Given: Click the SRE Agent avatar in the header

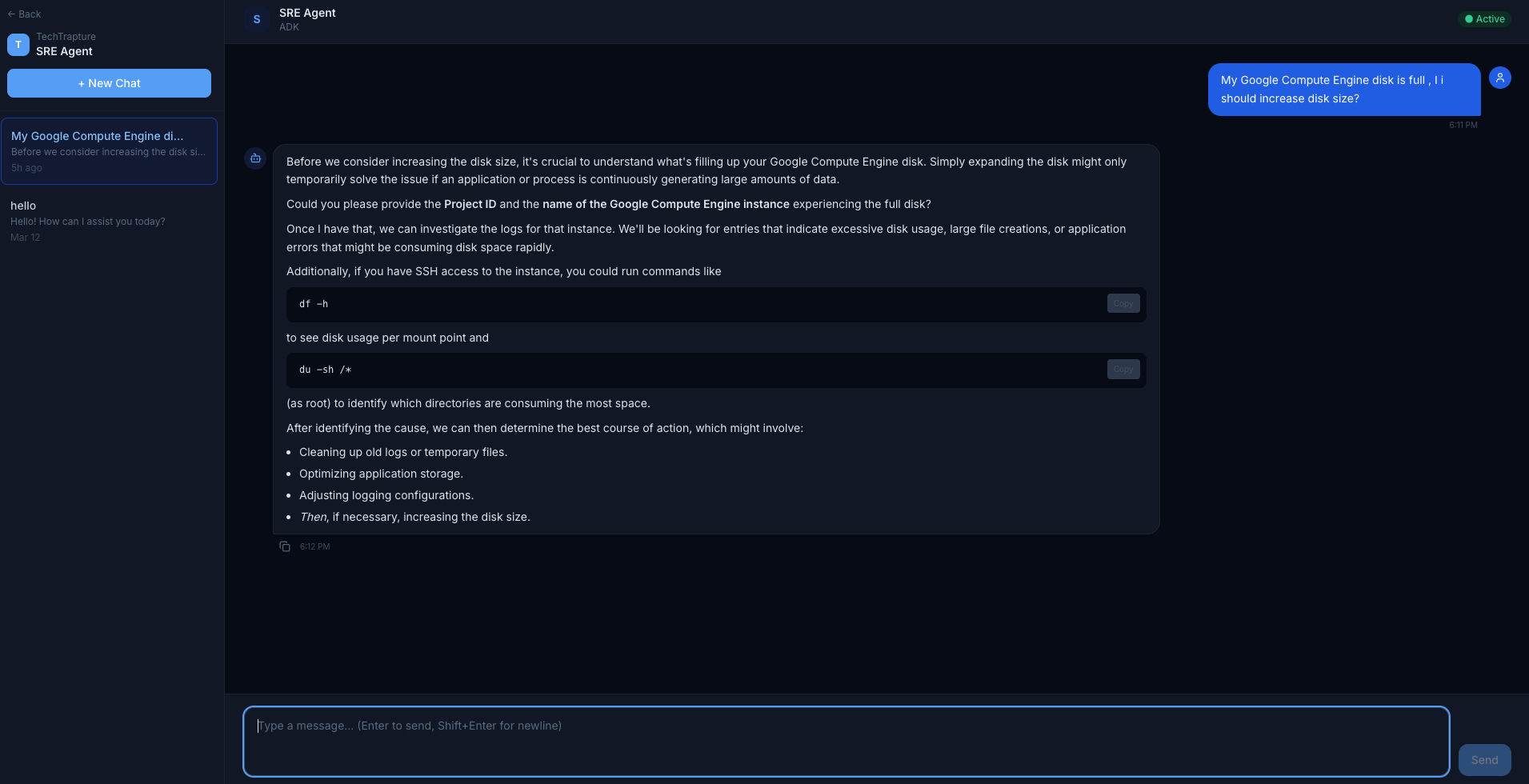Looking at the screenshot, I should coord(256,18).
